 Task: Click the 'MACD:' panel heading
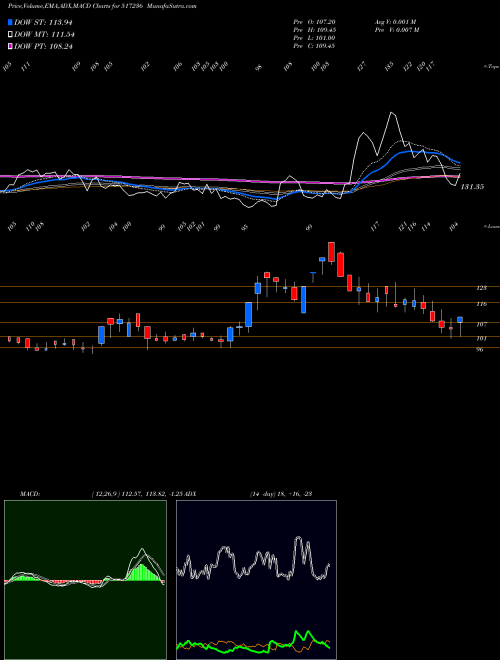coord(30,494)
